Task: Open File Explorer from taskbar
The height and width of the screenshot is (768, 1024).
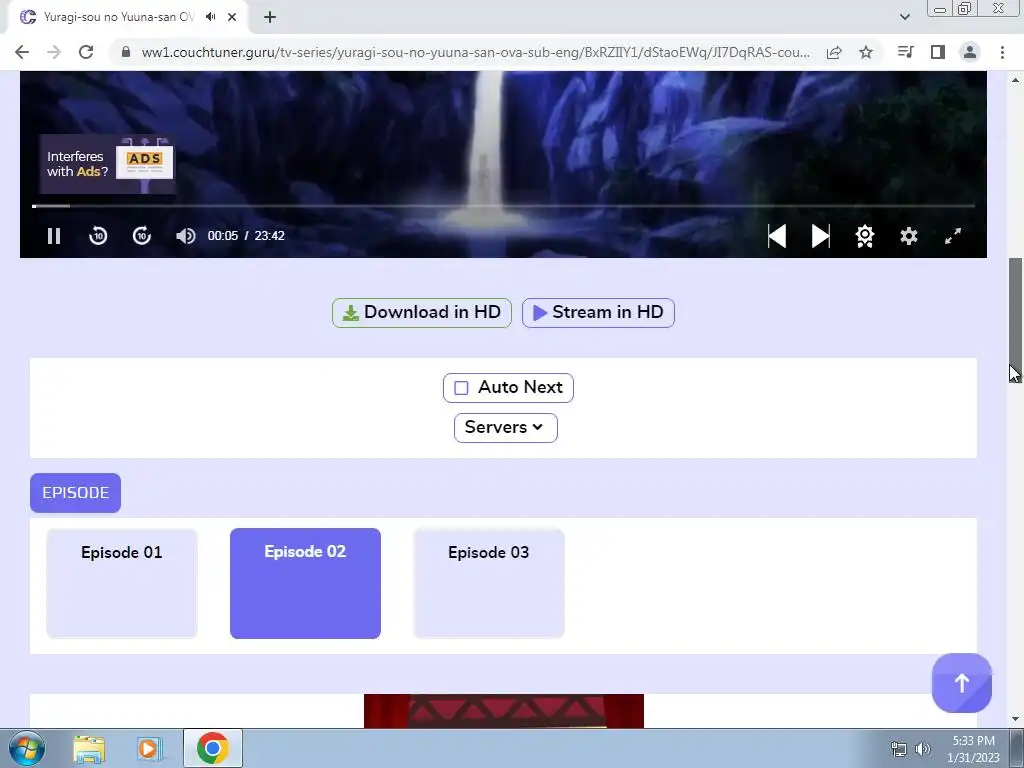Action: [89, 748]
